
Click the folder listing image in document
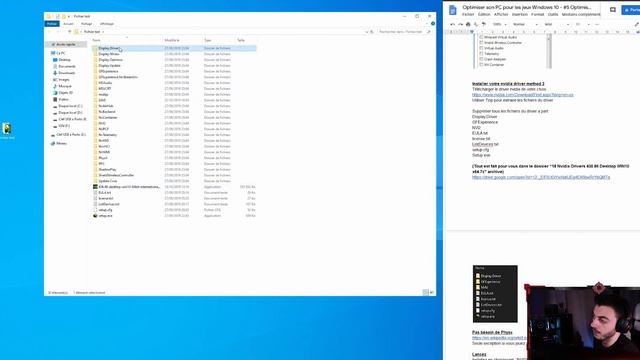495,293
